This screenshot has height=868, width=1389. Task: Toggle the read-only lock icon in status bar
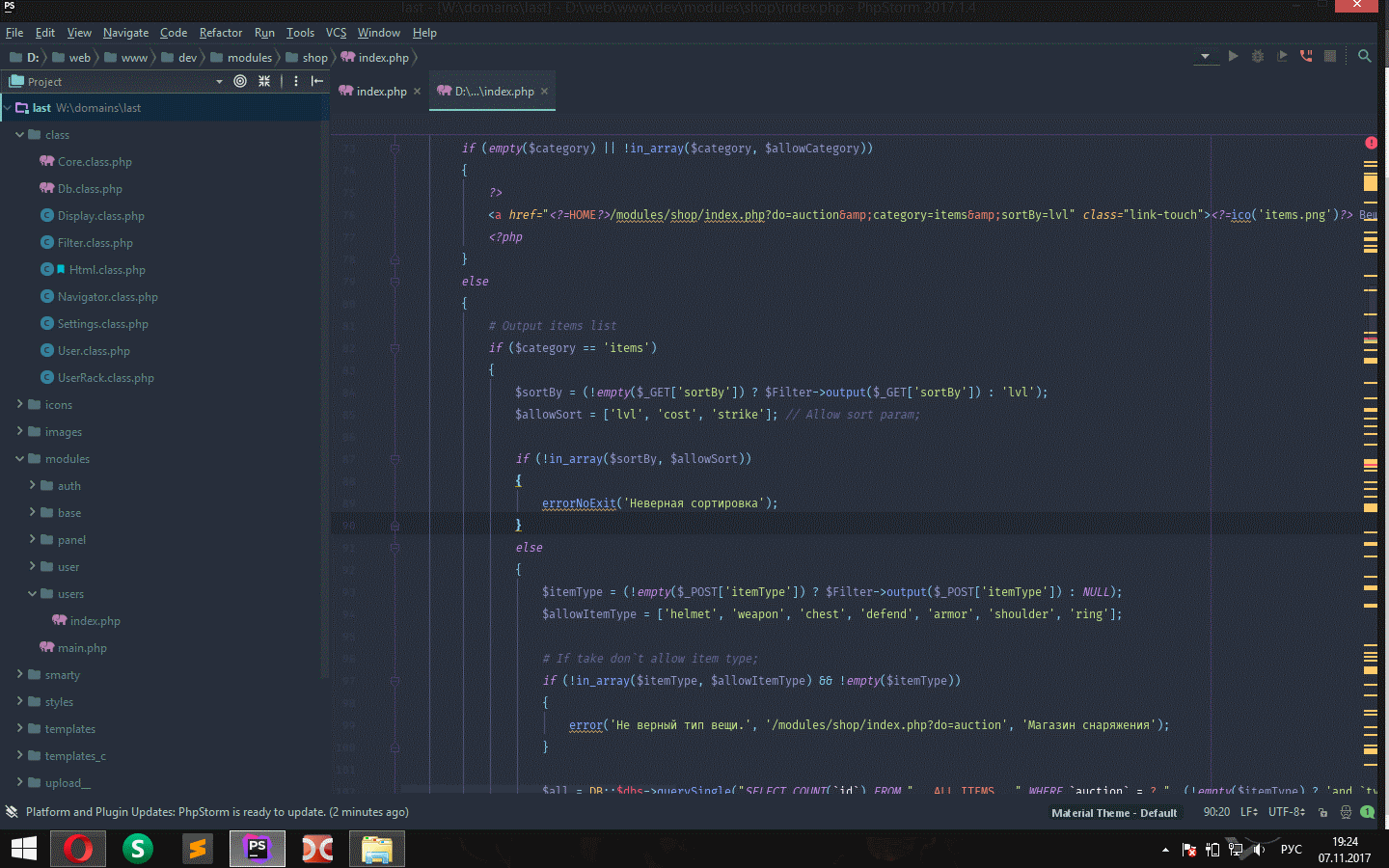point(1322,813)
